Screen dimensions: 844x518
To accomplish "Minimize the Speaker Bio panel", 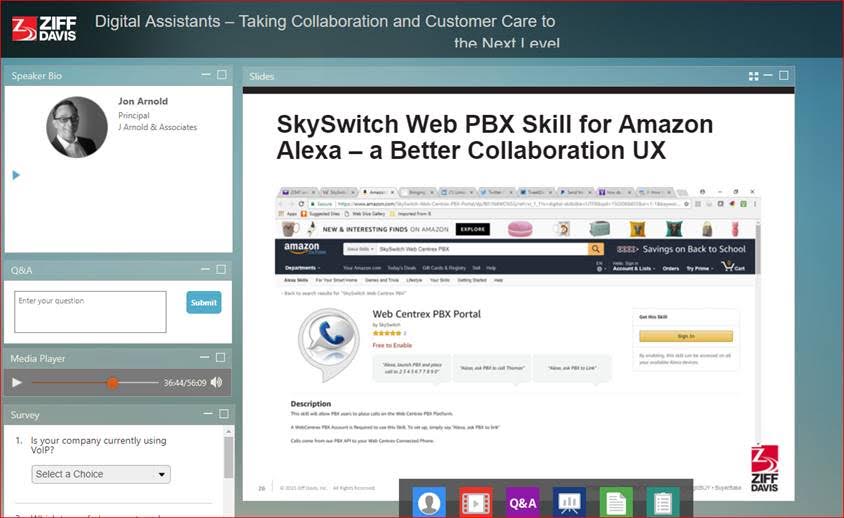I will pos(206,74).
